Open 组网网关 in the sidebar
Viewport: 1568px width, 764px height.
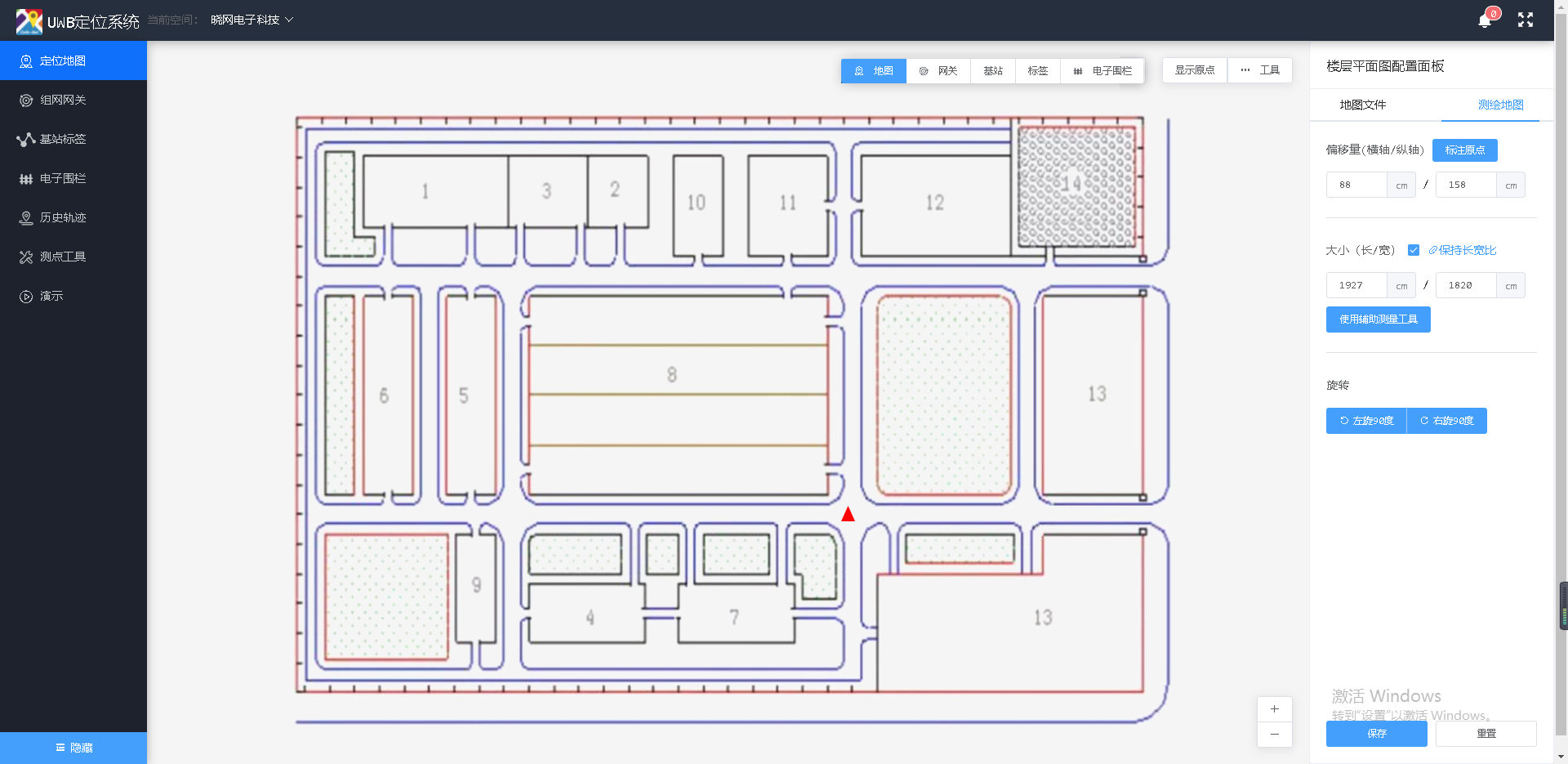63,100
